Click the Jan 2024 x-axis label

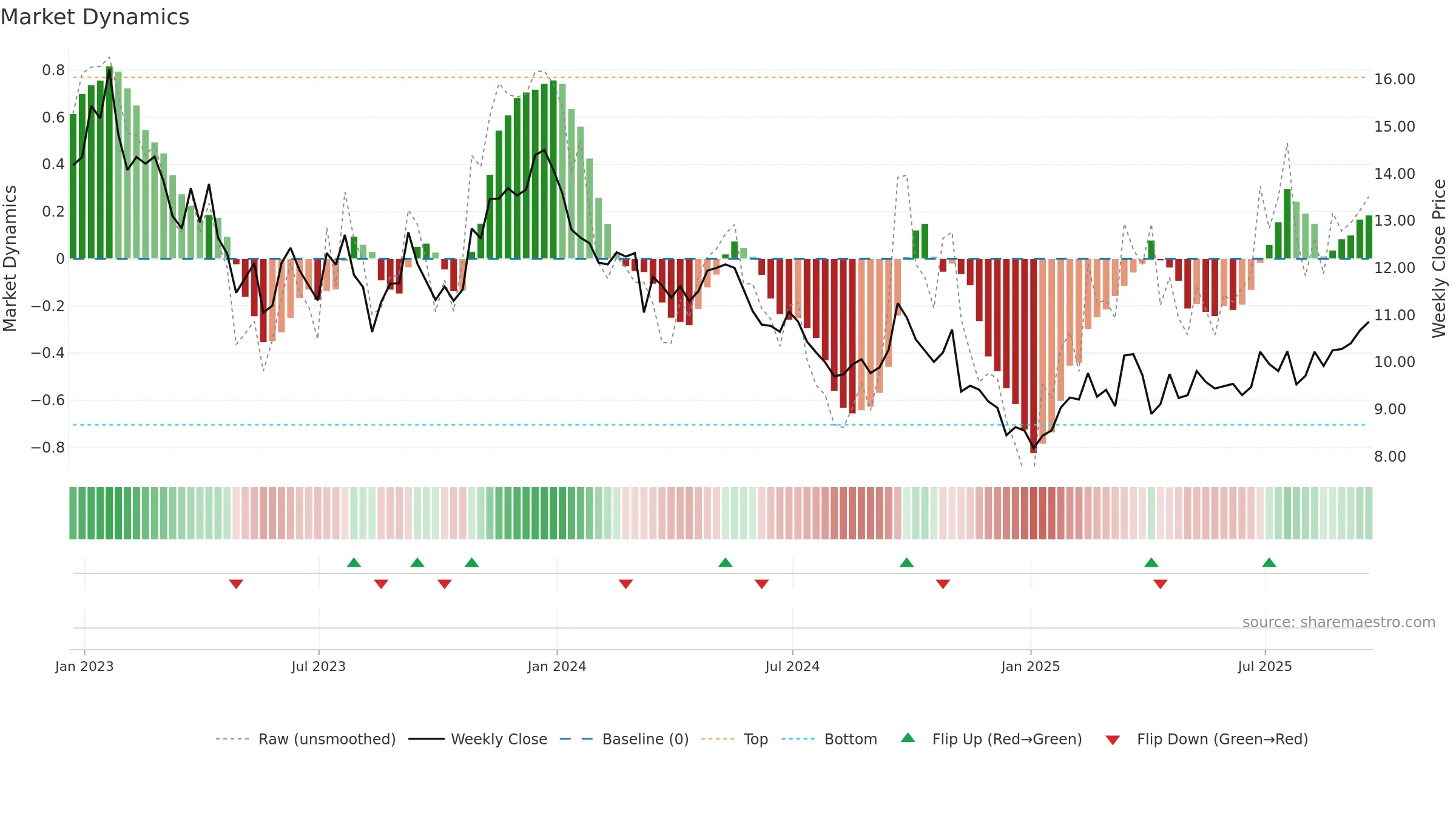[557, 666]
